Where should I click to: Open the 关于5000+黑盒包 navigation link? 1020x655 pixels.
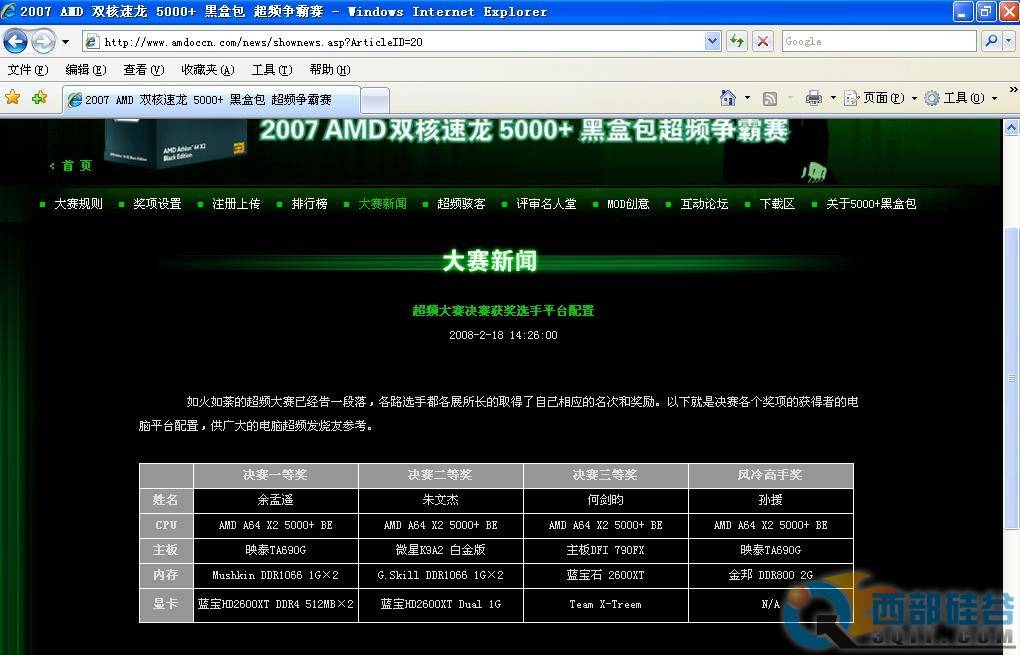tap(871, 204)
